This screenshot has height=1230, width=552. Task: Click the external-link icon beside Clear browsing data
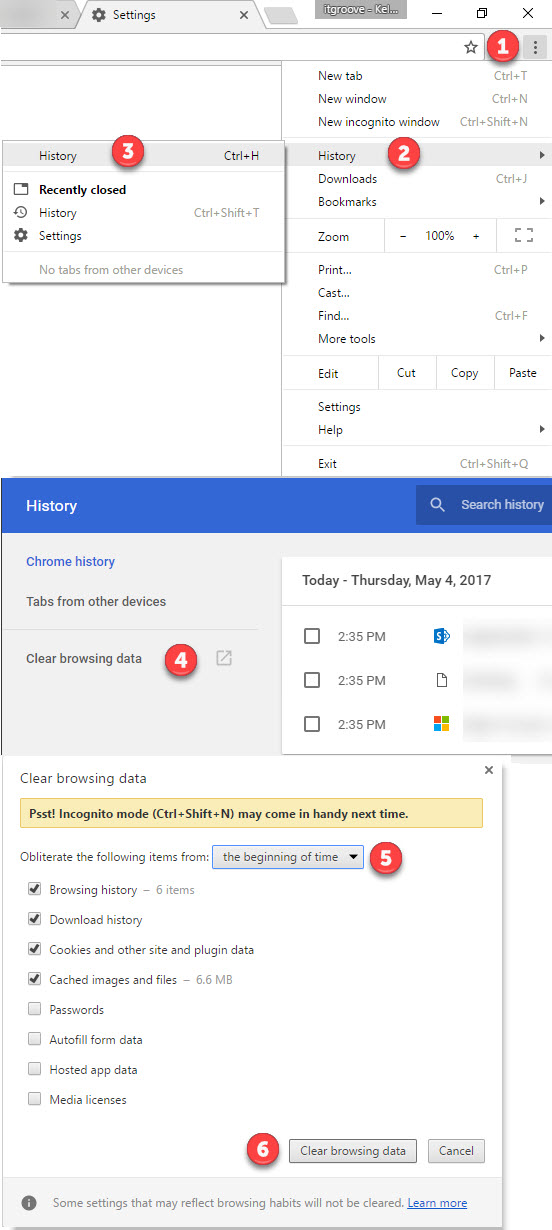click(x=224, y=659)
